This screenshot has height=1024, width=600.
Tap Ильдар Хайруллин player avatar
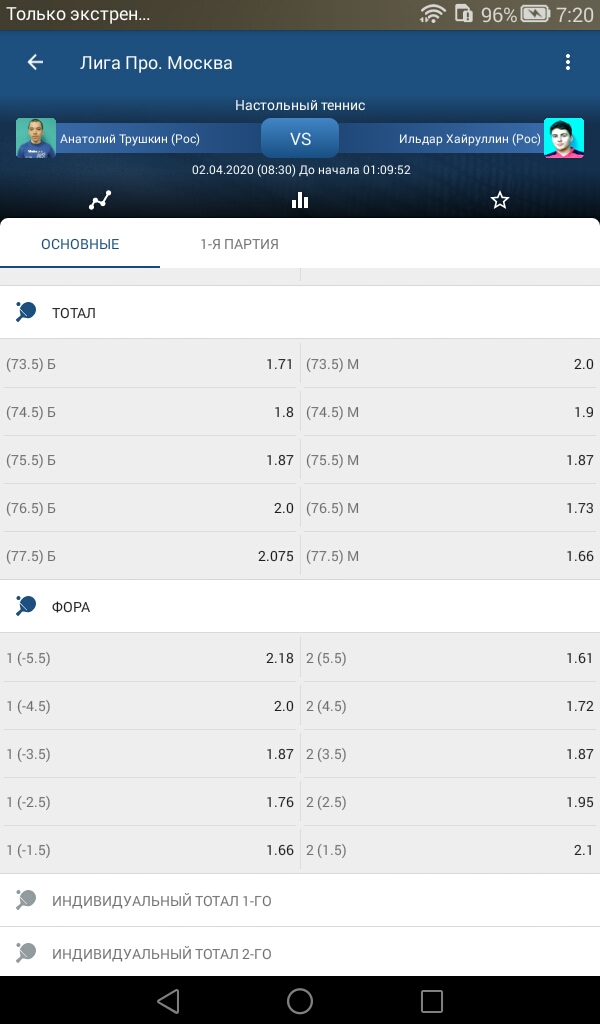[563, 138]
